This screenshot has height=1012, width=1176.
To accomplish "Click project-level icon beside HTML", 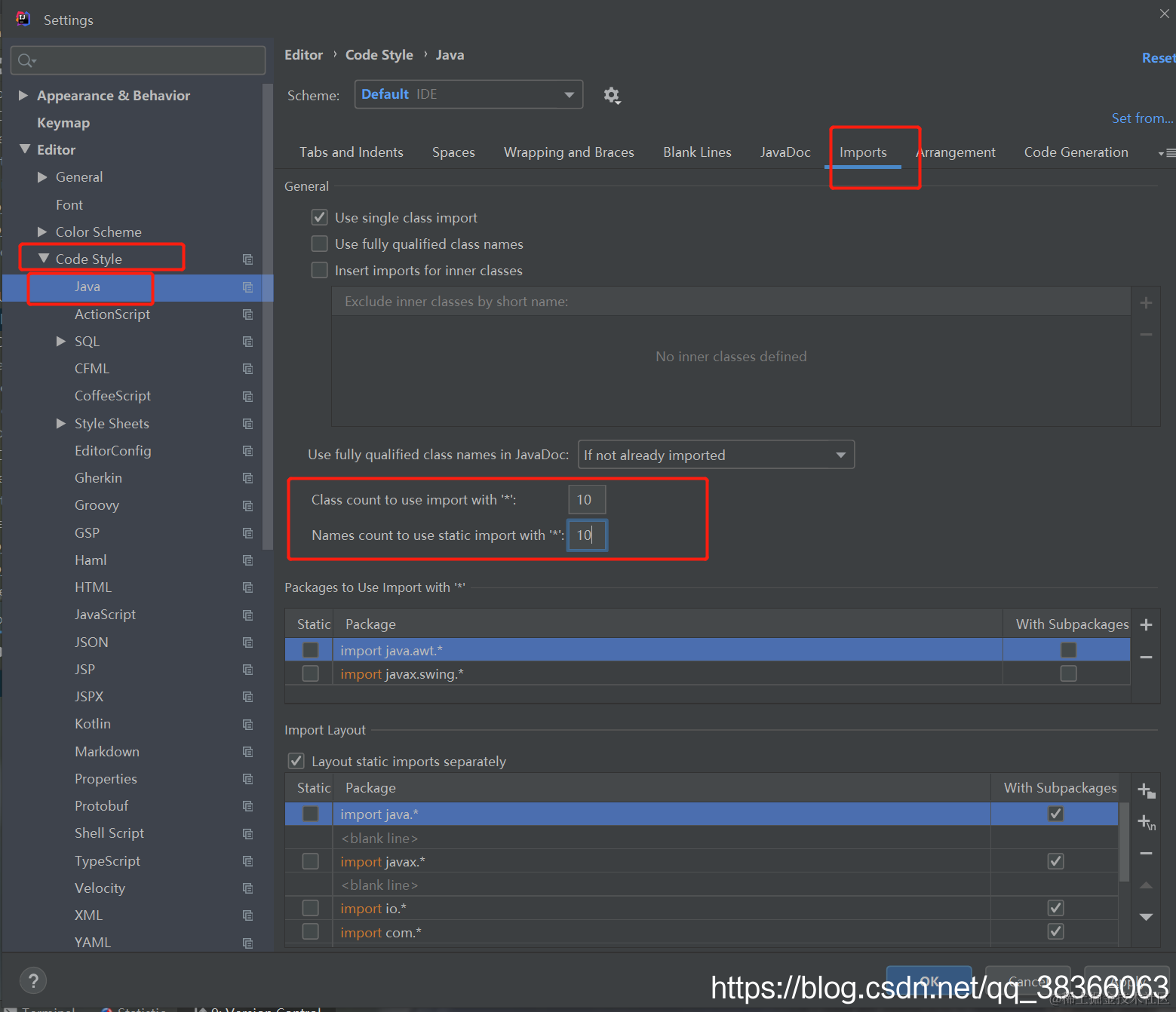I will coord(247,587).
